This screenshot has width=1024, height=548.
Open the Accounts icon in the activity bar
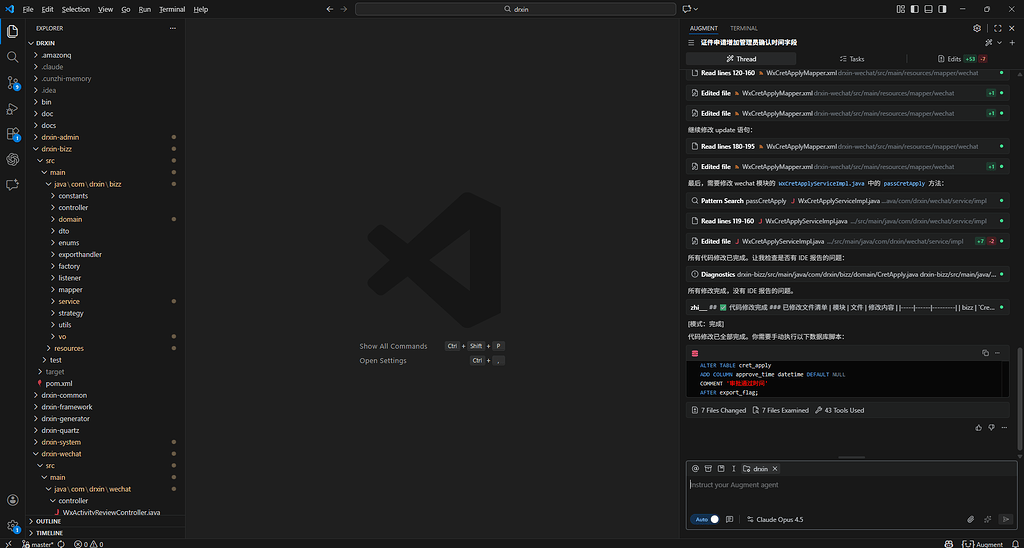[12, 500]
